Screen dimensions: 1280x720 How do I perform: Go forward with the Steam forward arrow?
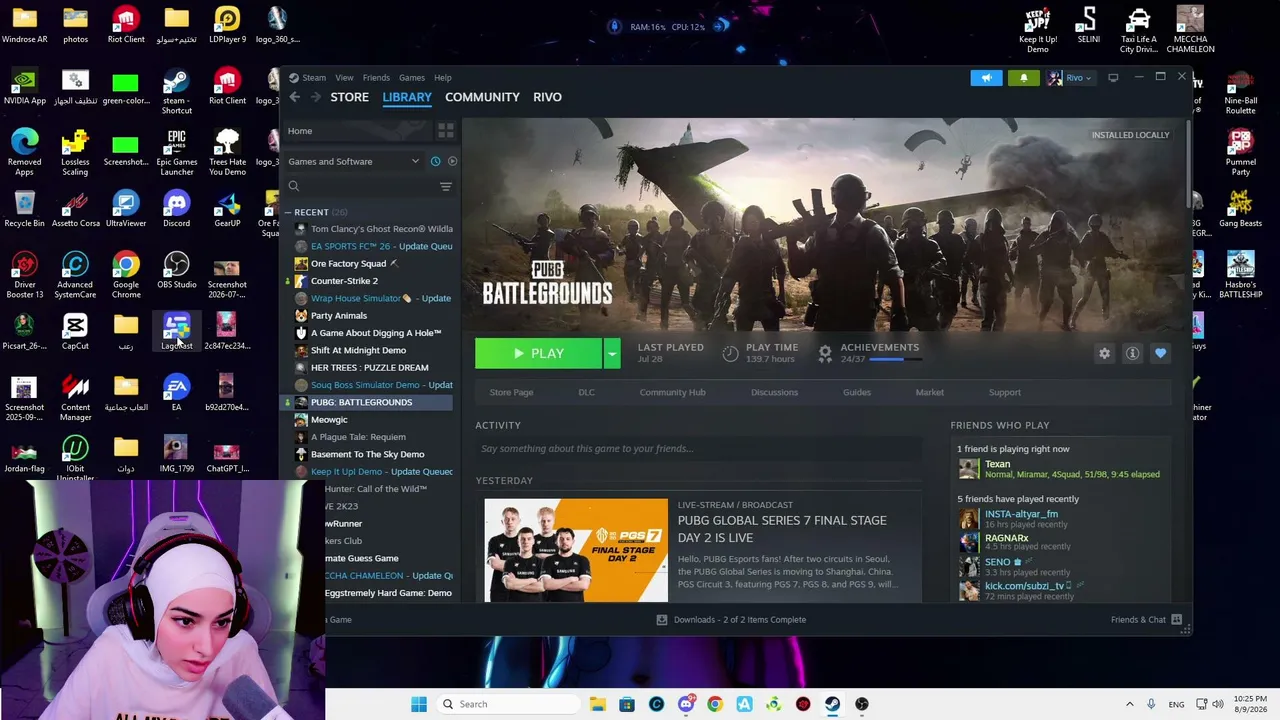(x=315, y=97)
